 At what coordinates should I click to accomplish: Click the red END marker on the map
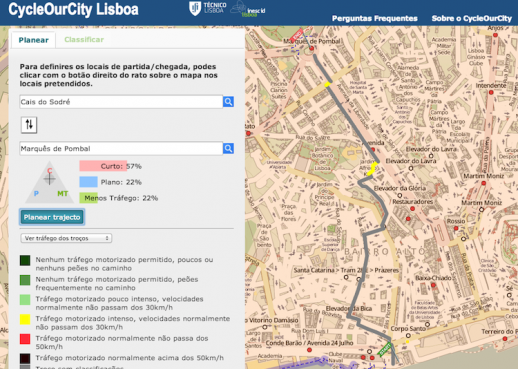point(296,36)
